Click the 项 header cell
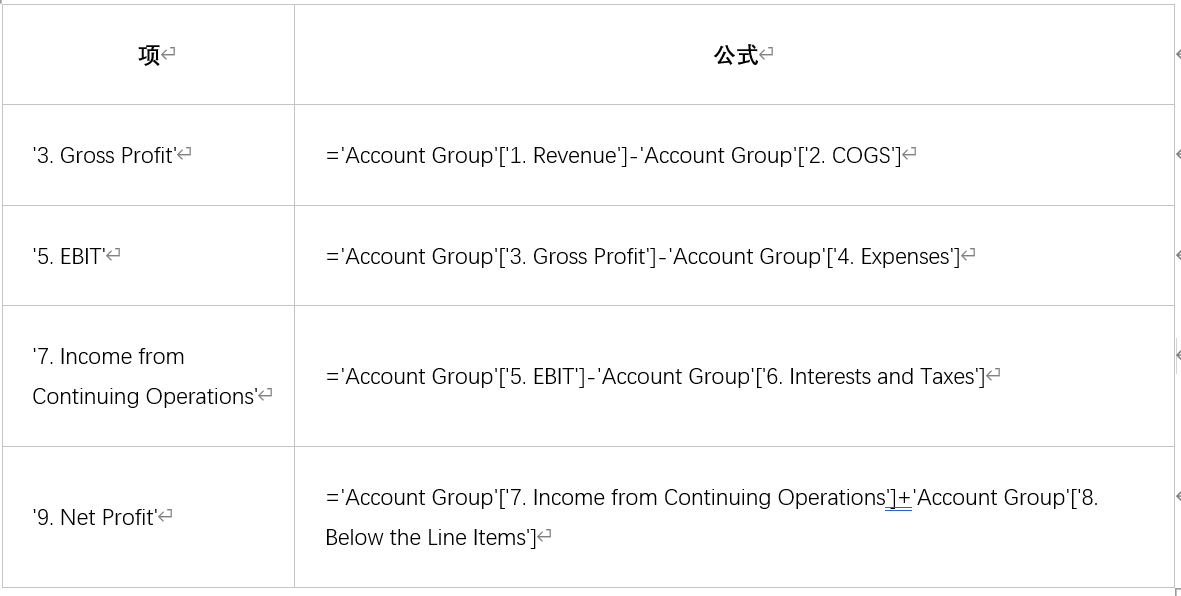This screenshot has height=596, width=1181. coord(148,54)
